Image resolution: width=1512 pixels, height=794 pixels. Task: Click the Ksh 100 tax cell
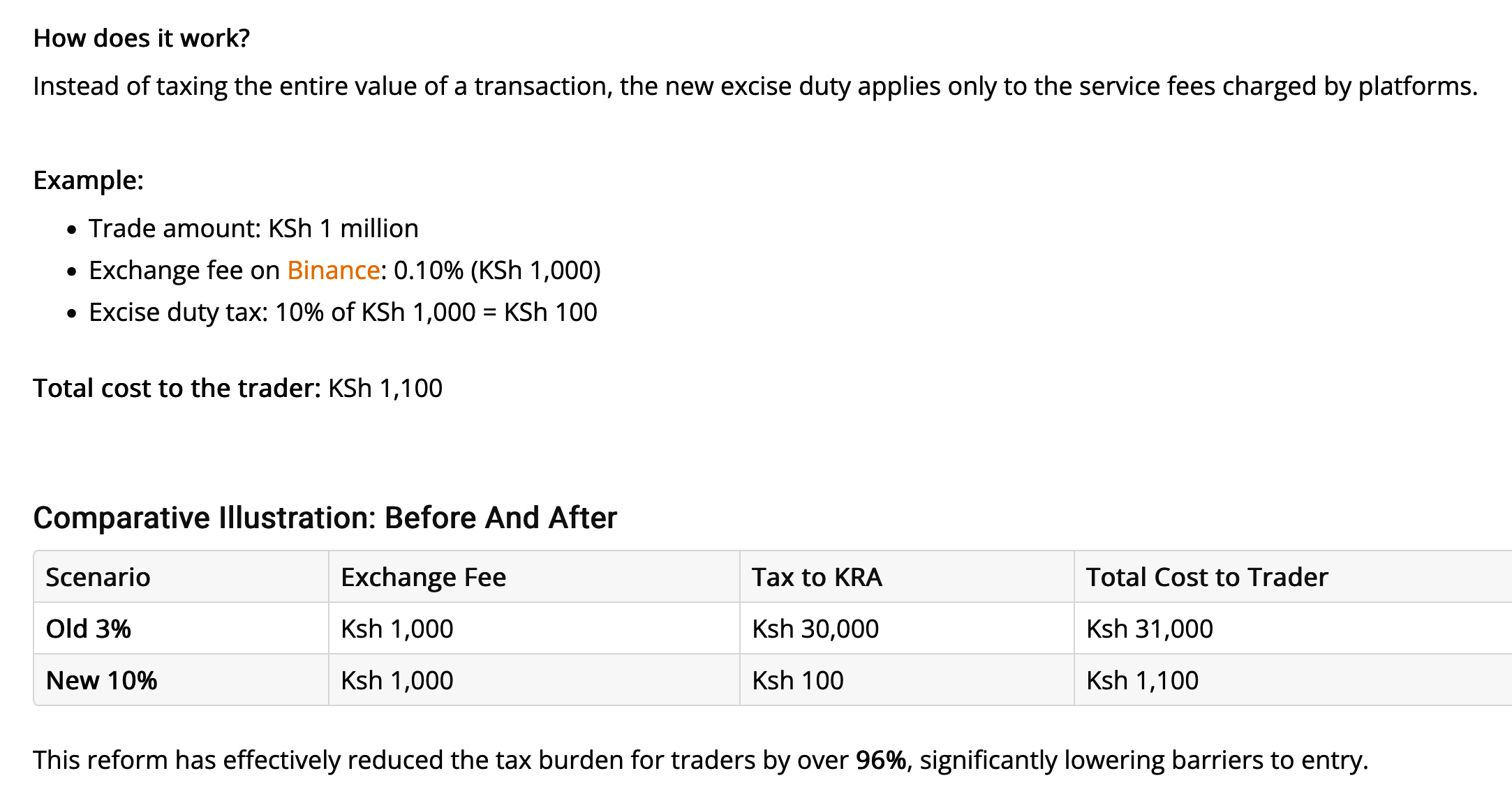coord(797,681)
